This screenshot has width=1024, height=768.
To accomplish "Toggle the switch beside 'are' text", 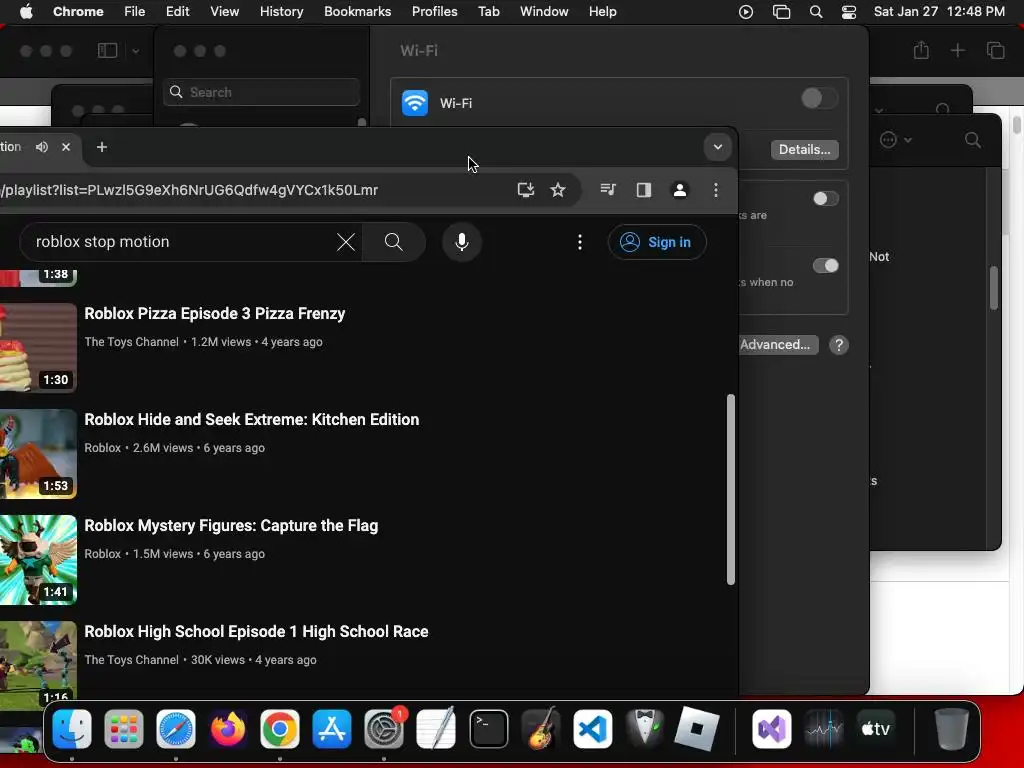I will (x=825, y=199).
